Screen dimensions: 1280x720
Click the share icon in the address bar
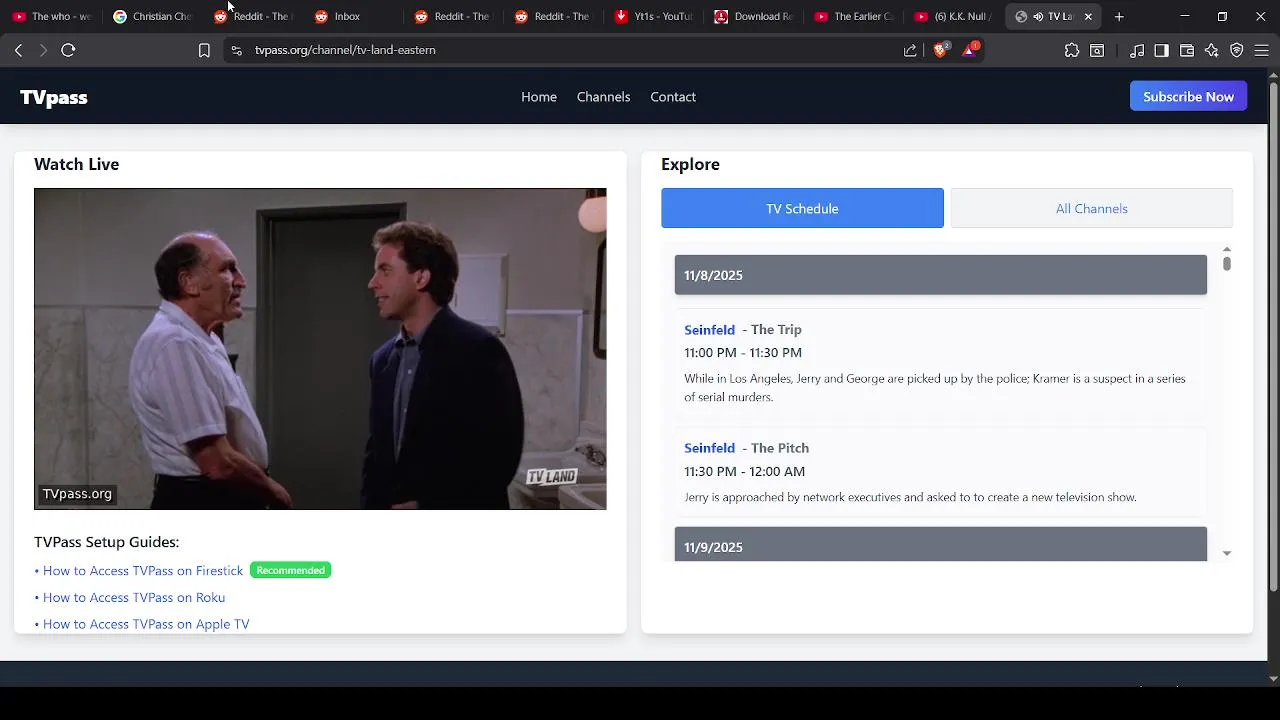[x=910, y=50]
